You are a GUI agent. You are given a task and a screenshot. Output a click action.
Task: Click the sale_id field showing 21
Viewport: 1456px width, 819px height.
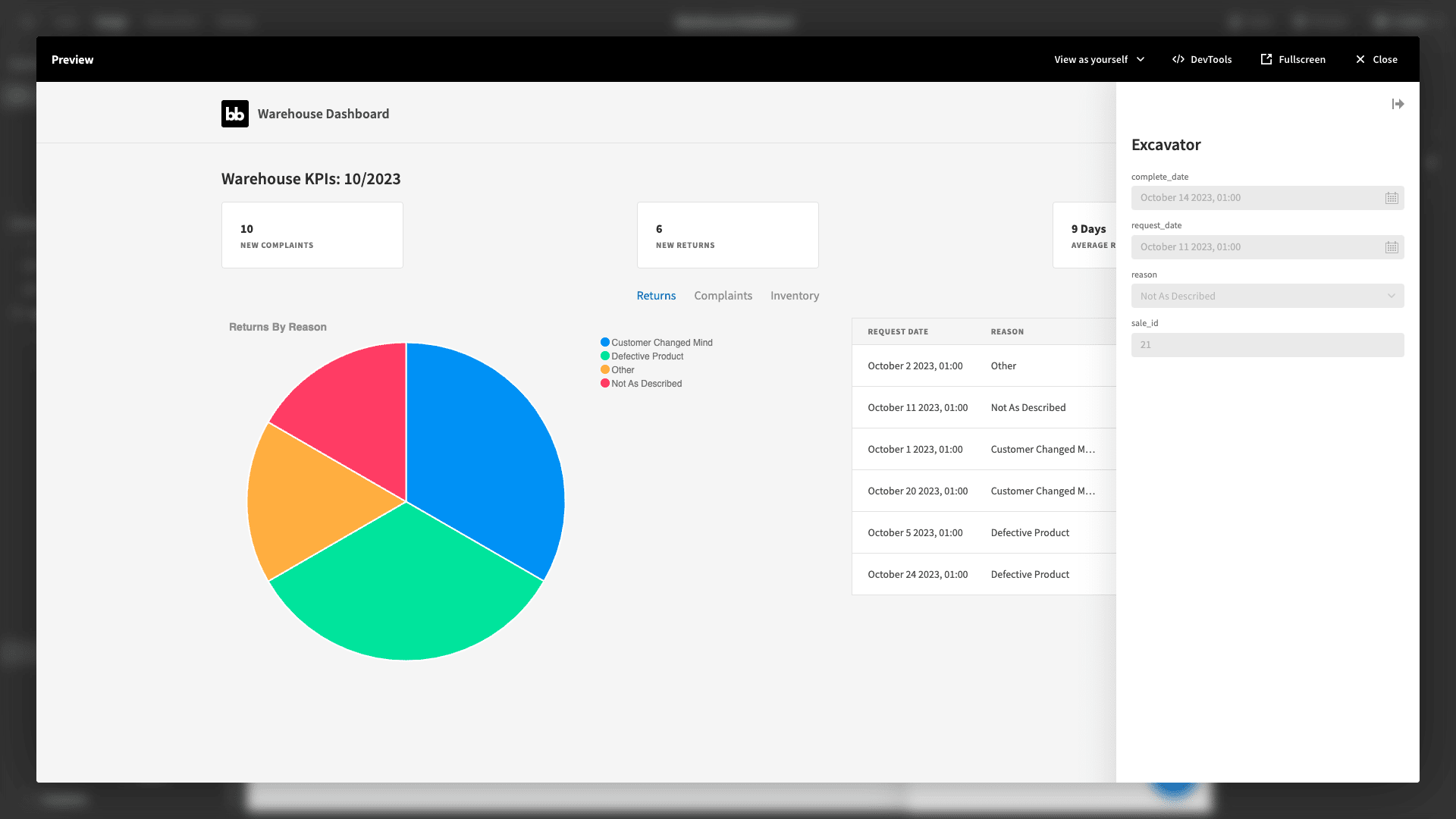[x=1267, y=345]
